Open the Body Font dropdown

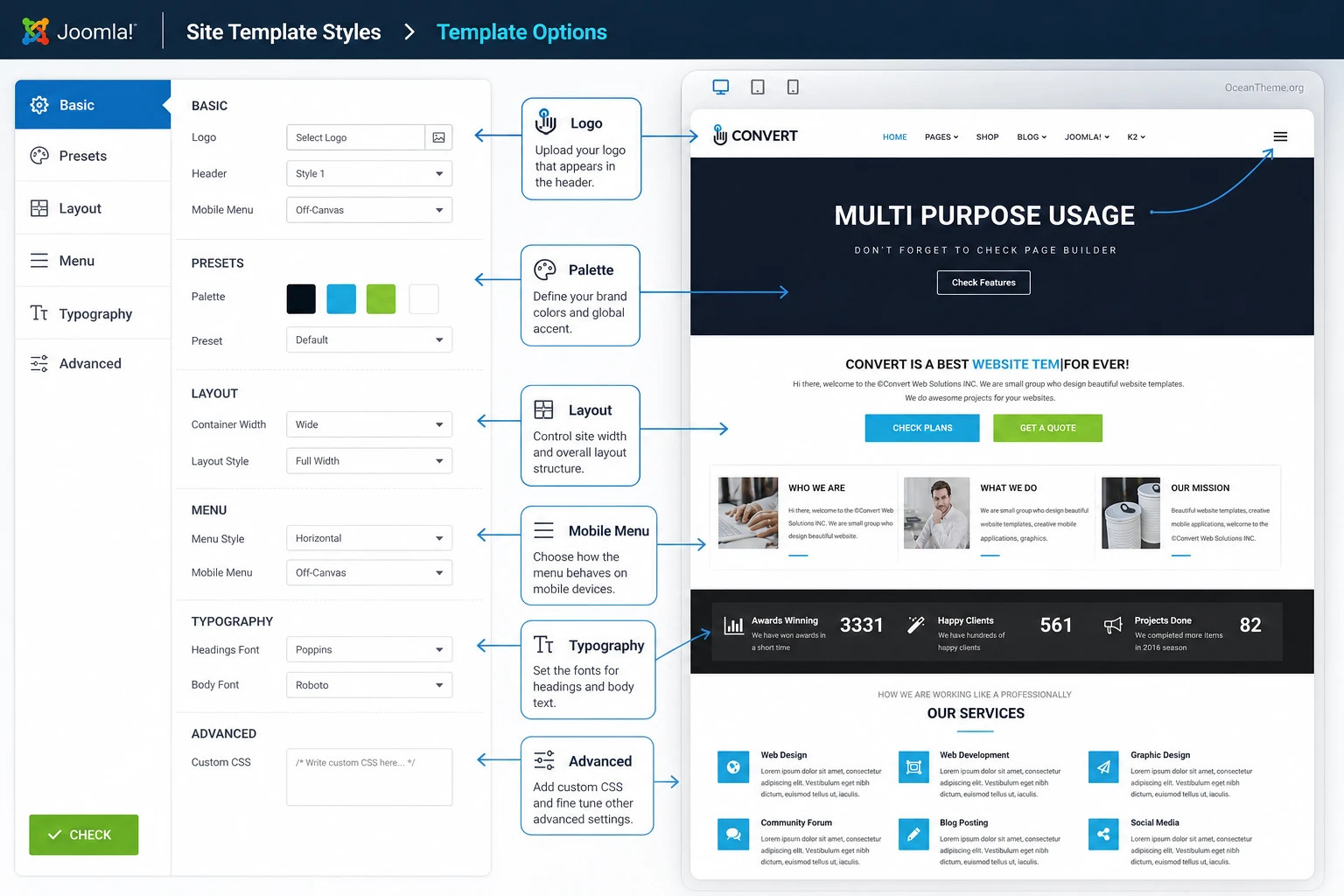(x=369, y=685)
